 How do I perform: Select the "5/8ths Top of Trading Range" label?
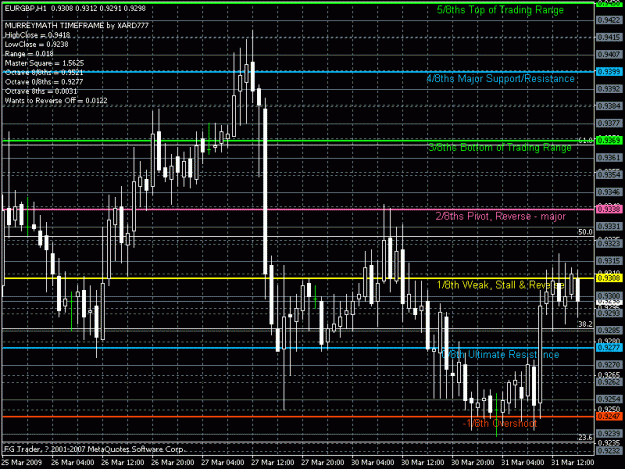500,10
